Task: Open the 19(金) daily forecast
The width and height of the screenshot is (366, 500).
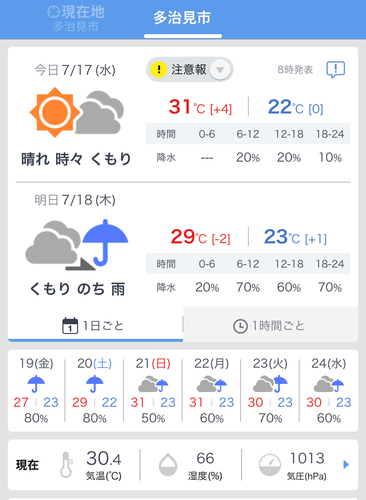Action: 36,390
